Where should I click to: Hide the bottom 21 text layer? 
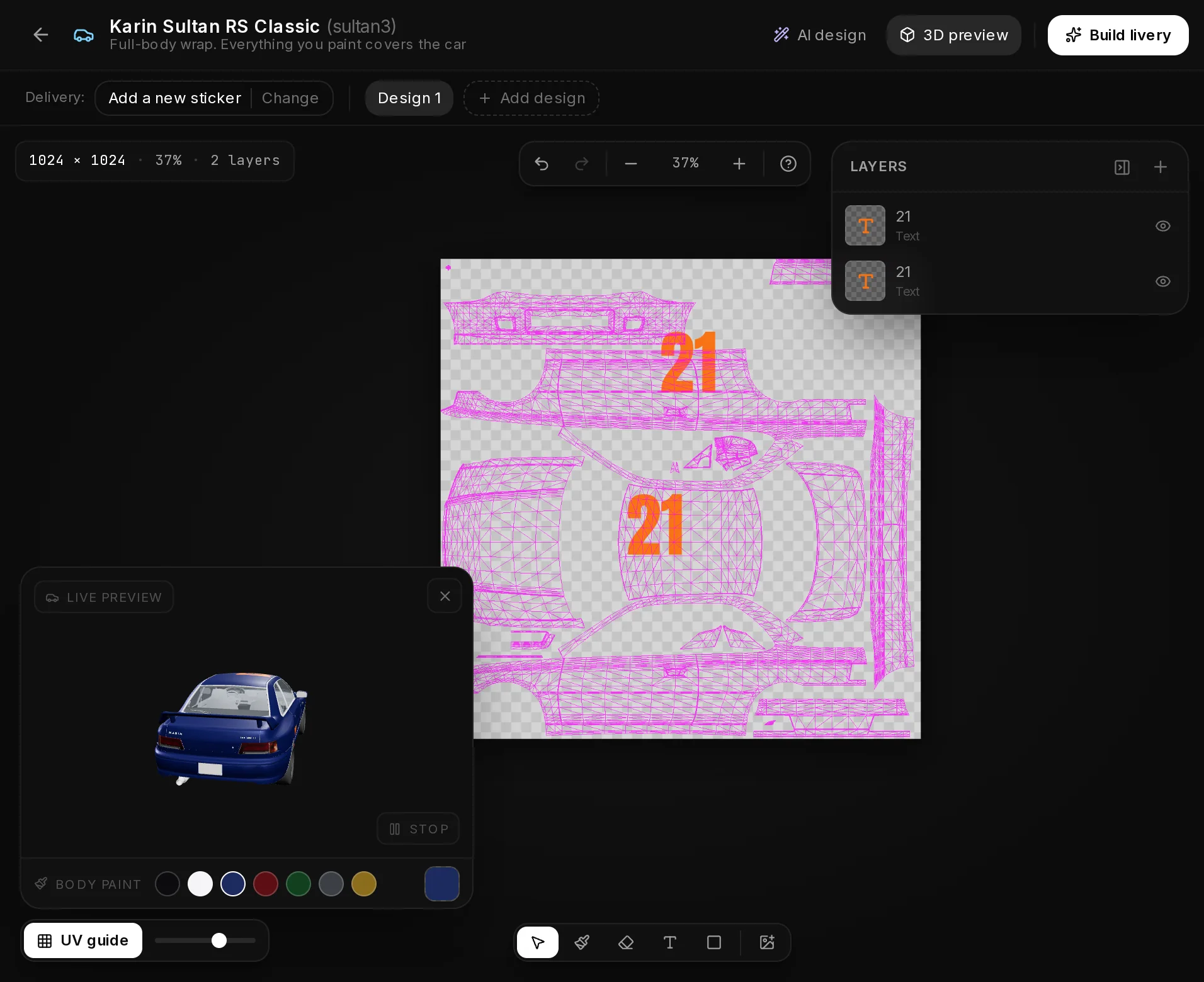click(x=1163, y=281)
